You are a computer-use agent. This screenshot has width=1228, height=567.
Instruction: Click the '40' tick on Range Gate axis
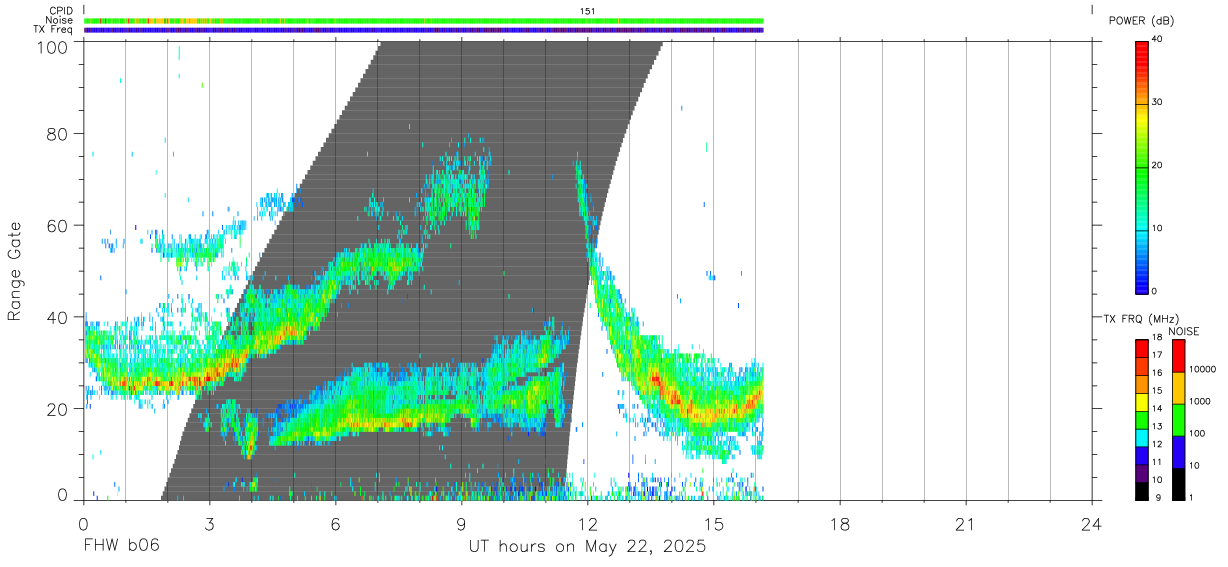[x=58, y=317]
